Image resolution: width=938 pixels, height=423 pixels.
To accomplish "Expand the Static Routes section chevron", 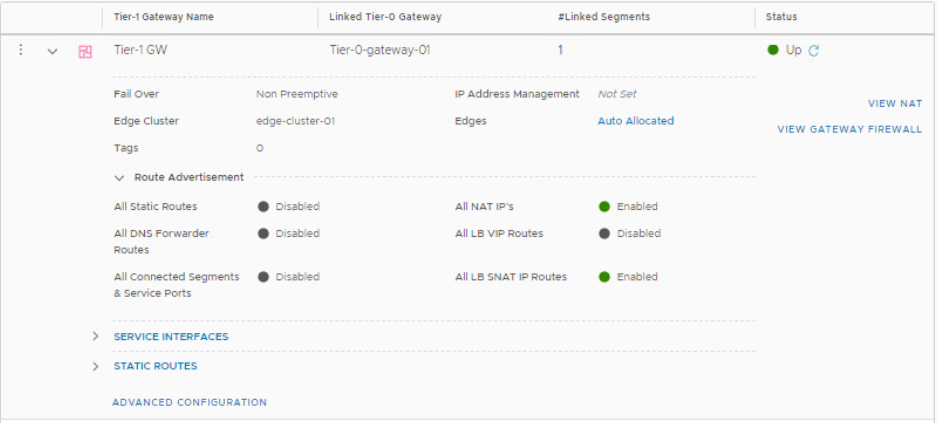I will point(95,366).
